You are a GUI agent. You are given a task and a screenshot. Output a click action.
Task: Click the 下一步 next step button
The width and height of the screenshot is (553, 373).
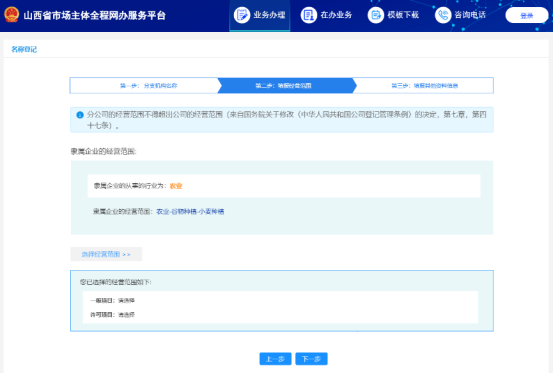tap(311, 359)
